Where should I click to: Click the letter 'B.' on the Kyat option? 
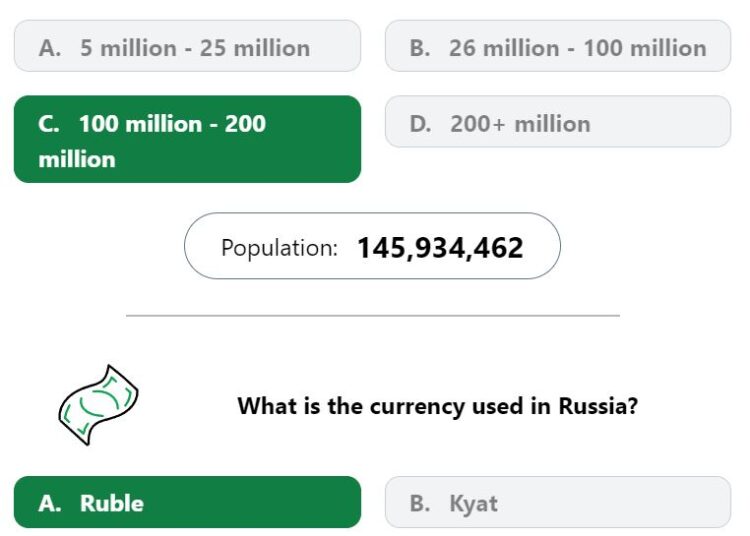coord(420,503)
